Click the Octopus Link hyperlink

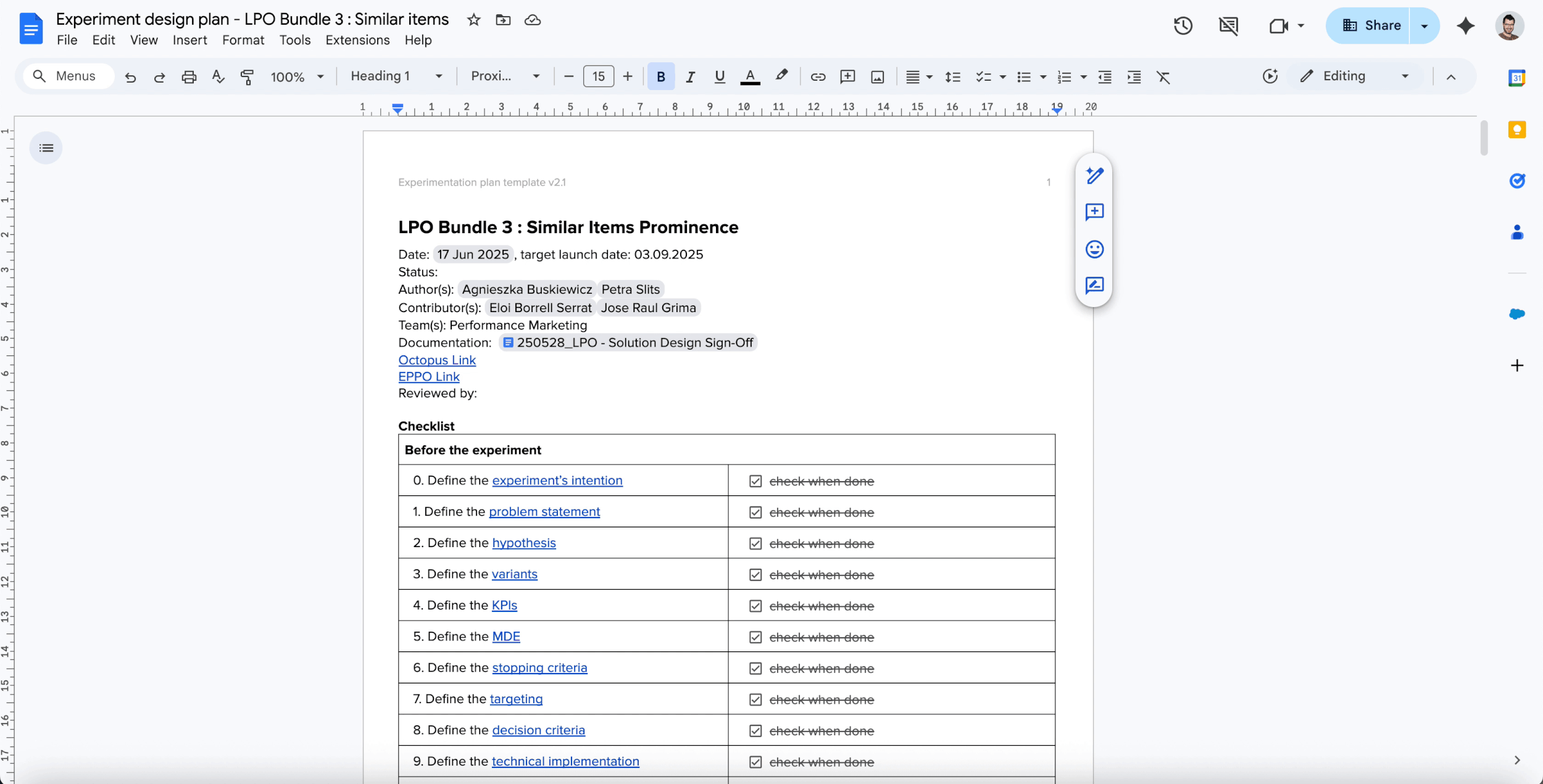436,360
